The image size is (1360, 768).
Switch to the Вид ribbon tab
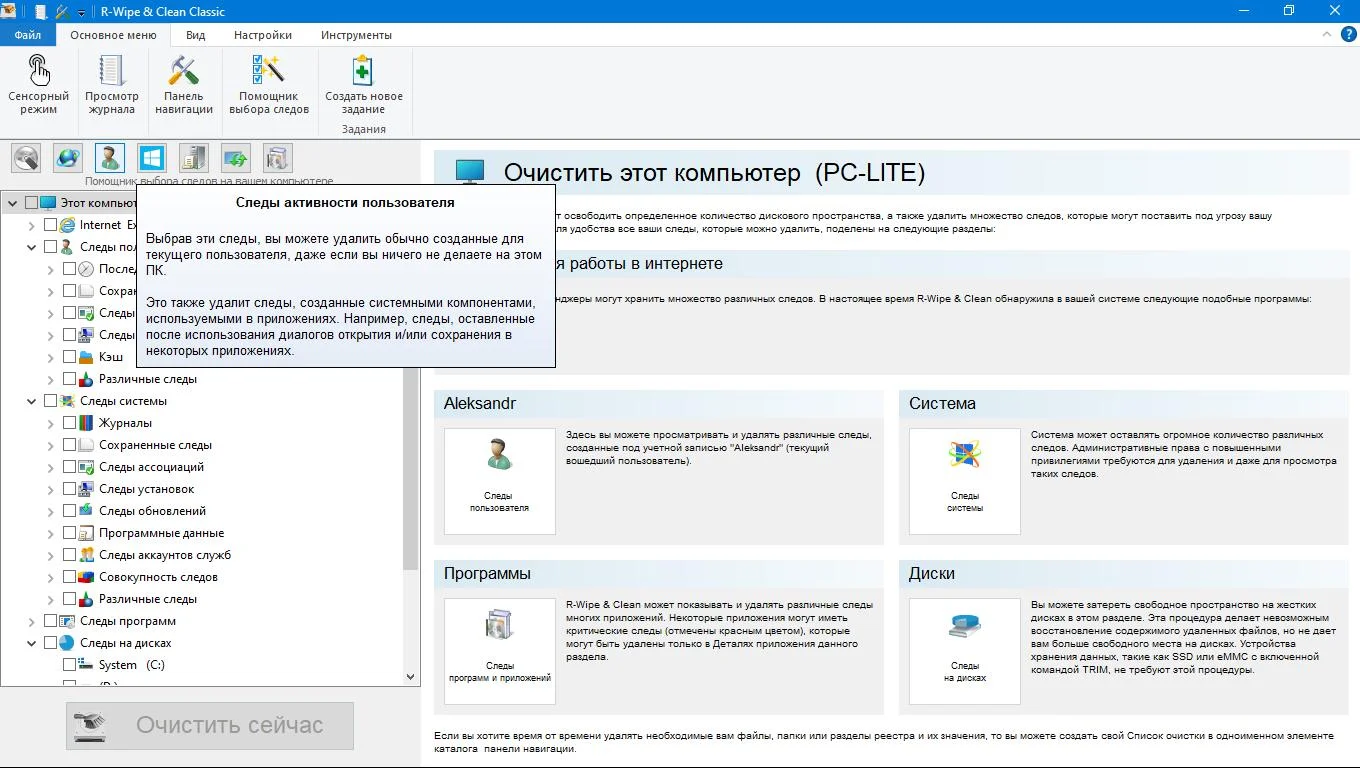[x=196, y=35]
